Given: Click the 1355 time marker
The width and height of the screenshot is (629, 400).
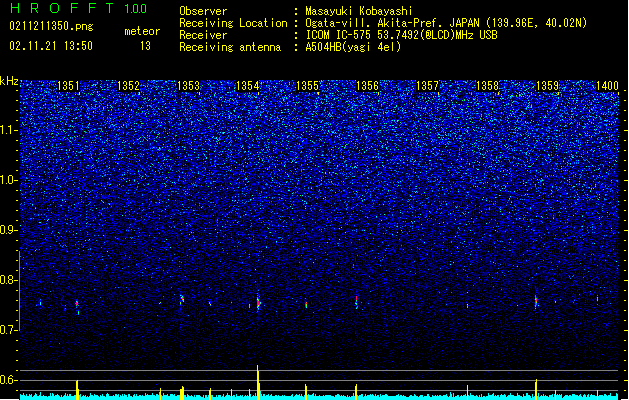Looking at the screenshot, I should 307,86.
